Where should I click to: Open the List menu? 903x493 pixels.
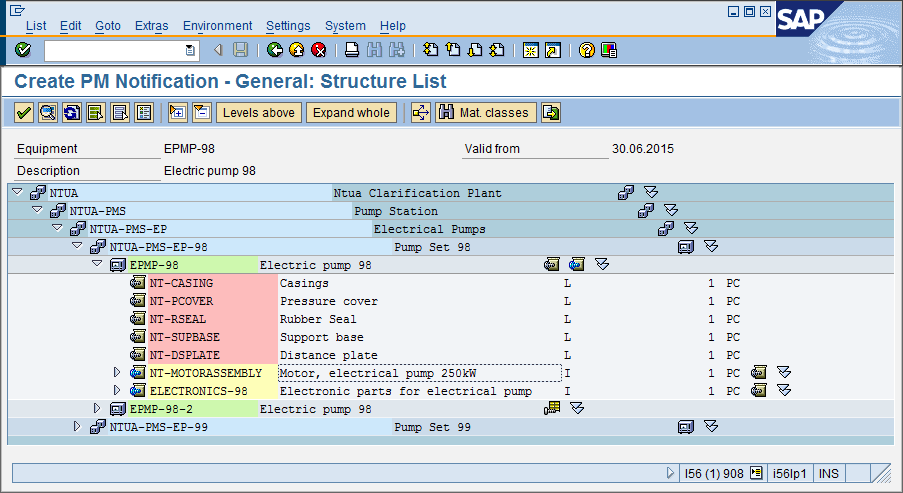[x=36, y=26]
